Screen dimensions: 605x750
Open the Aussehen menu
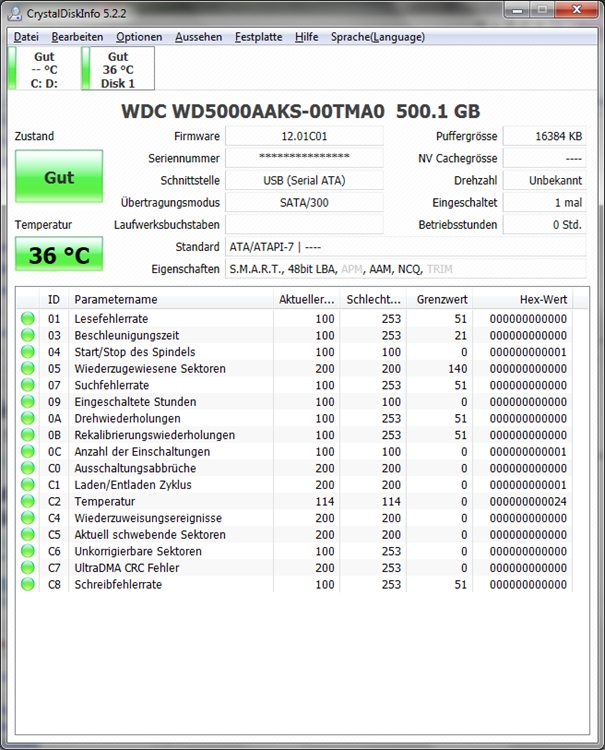tap(198, 37)
